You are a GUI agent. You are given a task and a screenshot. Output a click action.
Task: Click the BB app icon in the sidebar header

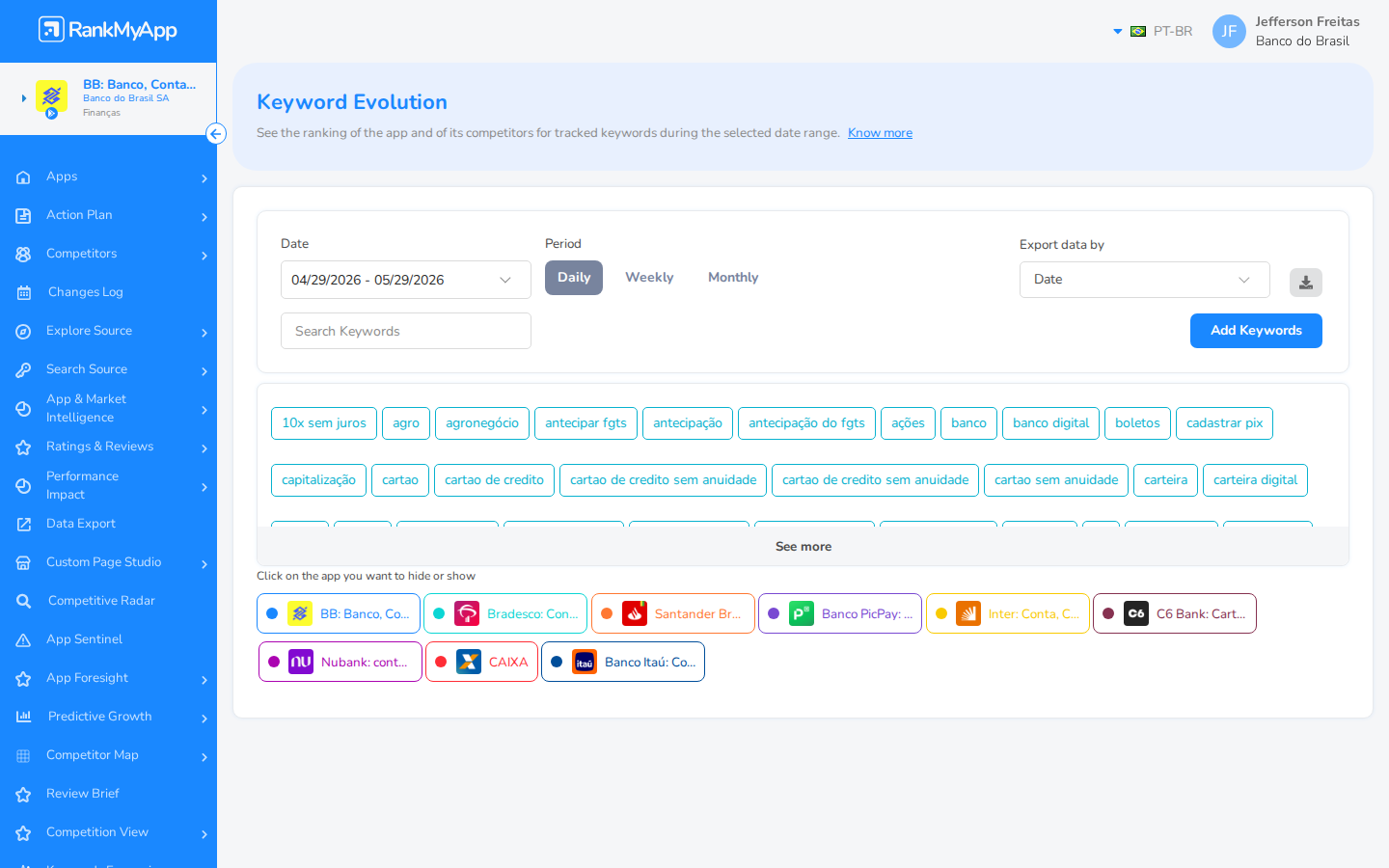51,96
